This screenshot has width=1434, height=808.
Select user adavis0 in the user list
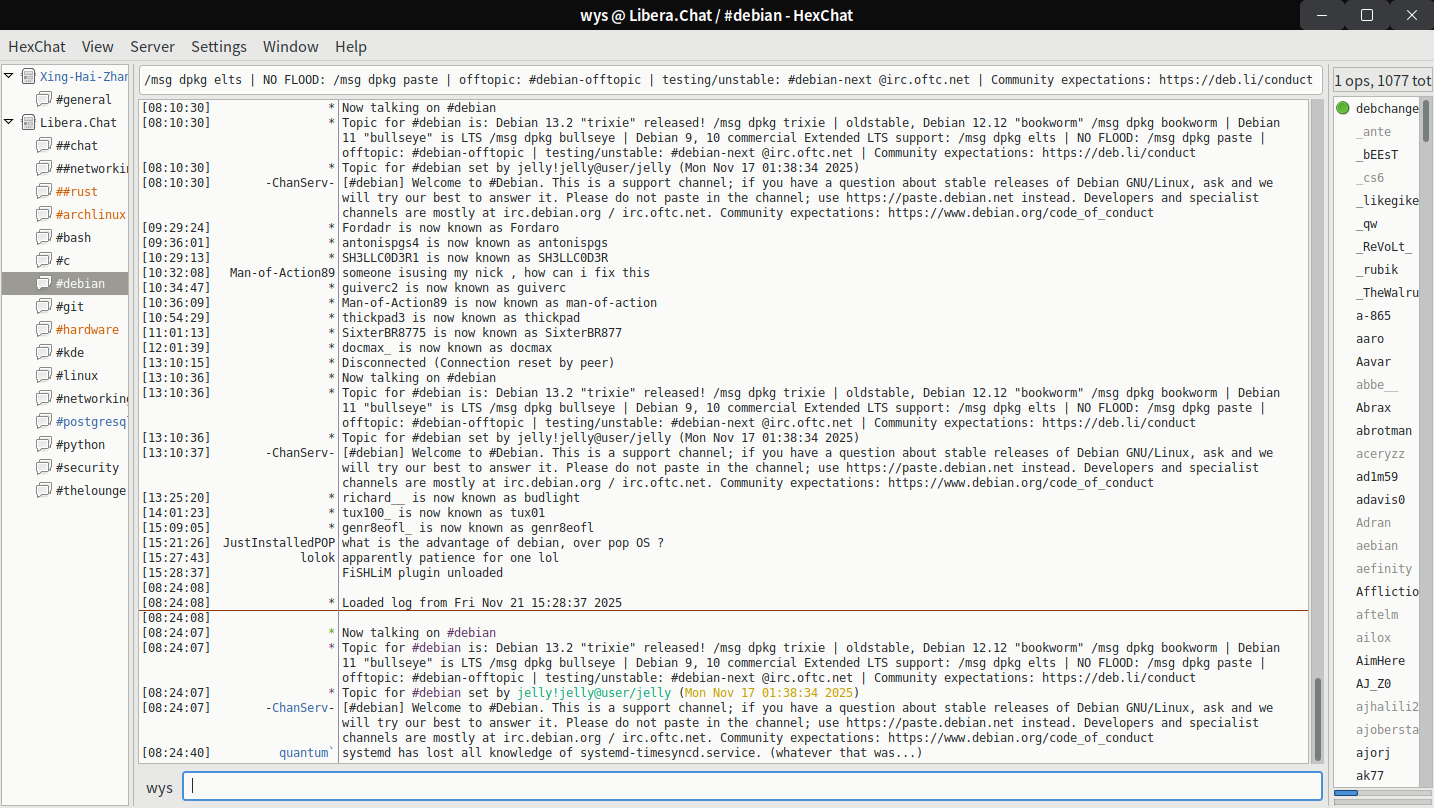[x=1380, y=499]
